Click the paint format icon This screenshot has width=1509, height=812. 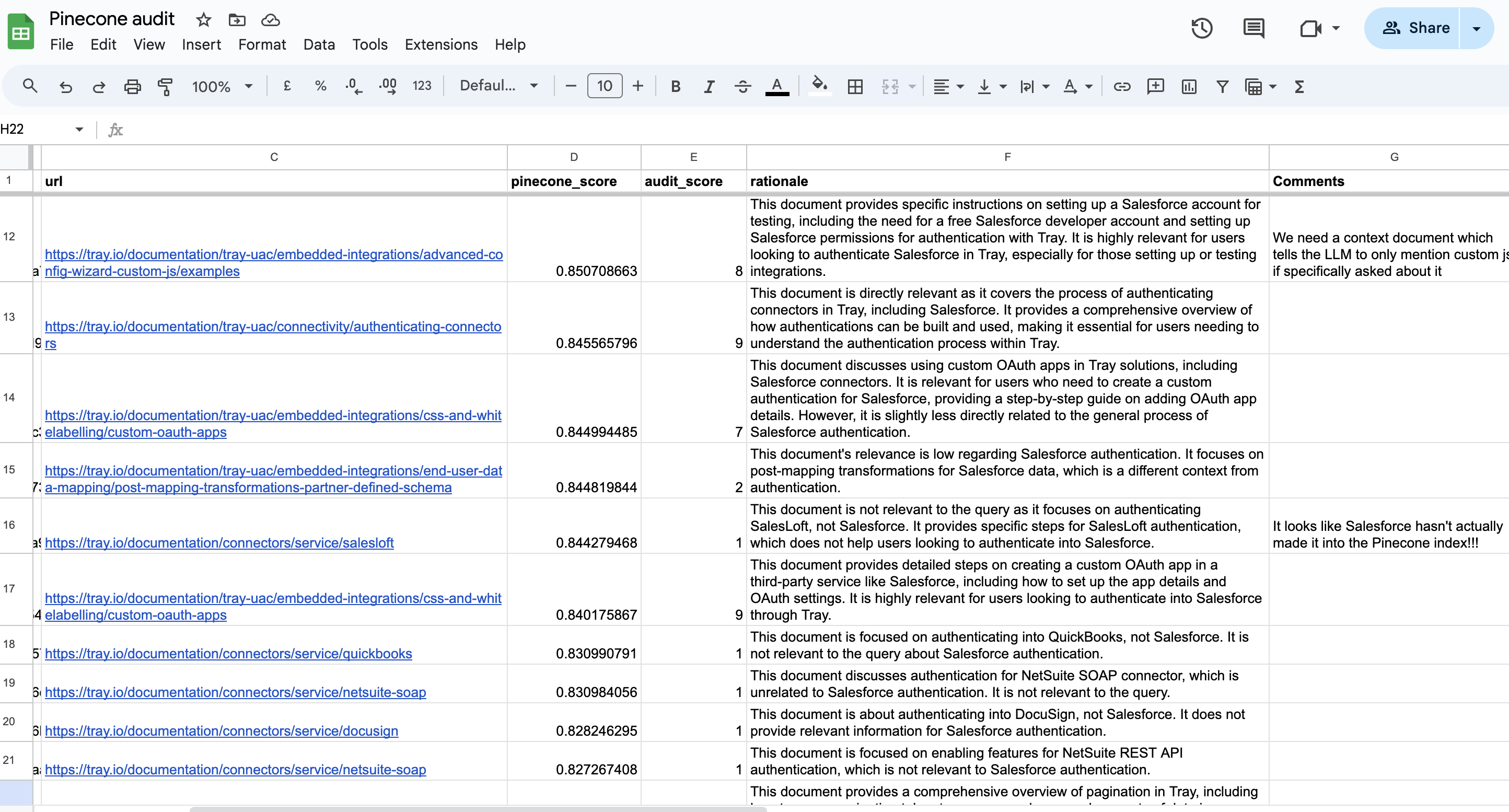165,87
